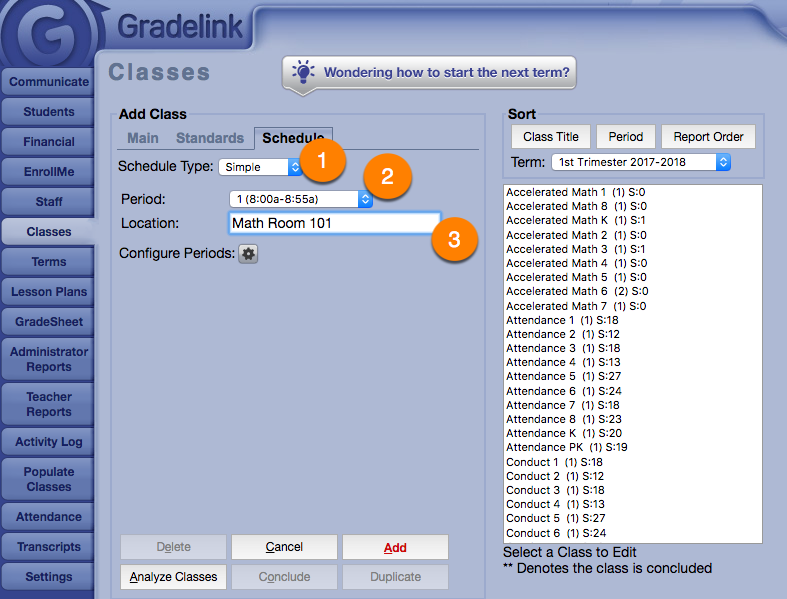Click the Analyze Classes button
The height and width of the screenshot is (599, 787).
pyautogui.click(x=175, y=577)
